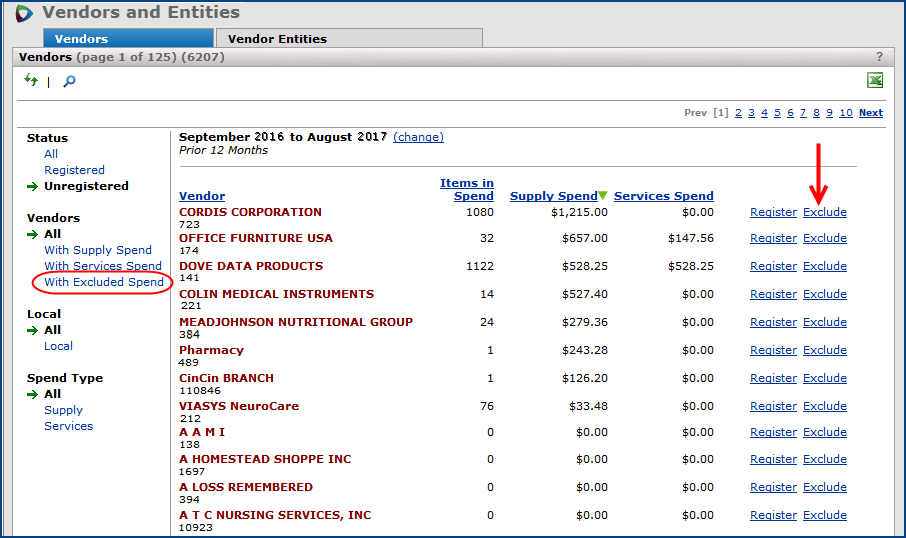The width and height of the screenshot is (906, 538).
Task: Export the vendor list to Excel
Action: tap(875, 81)
